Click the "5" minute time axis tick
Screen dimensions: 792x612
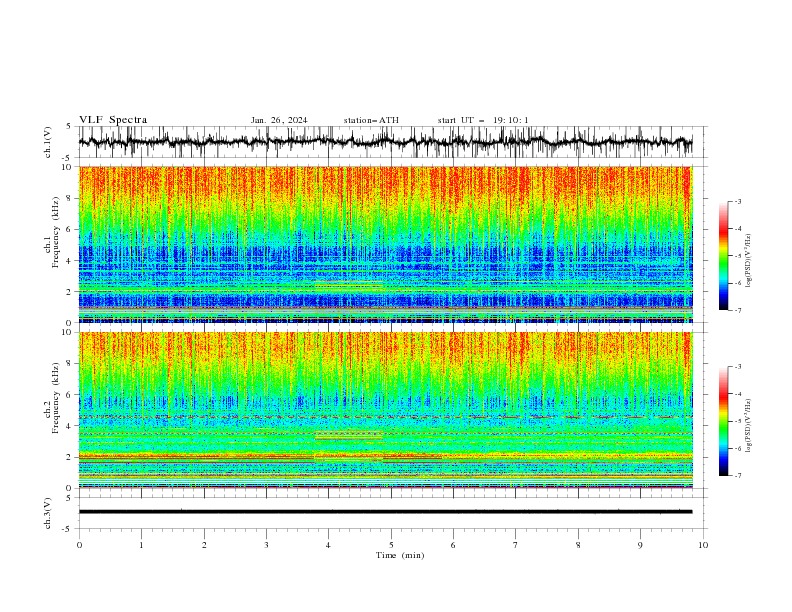click(x=391, y=545)
